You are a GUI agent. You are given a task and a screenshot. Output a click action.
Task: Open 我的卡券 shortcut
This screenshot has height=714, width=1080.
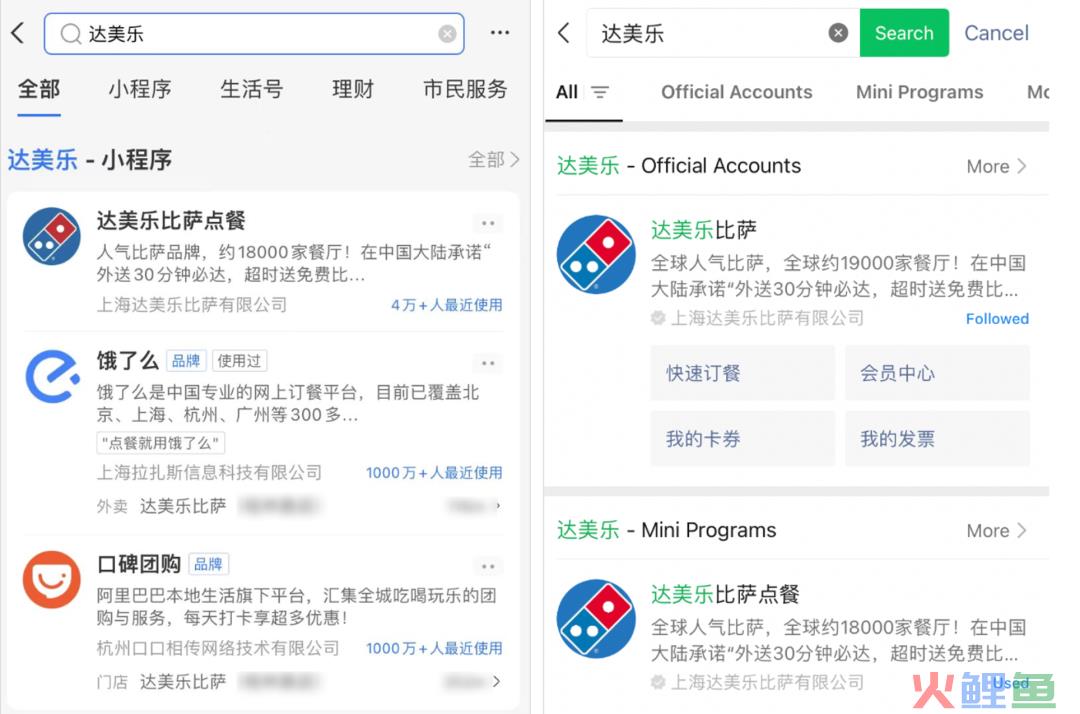point(742,439)
